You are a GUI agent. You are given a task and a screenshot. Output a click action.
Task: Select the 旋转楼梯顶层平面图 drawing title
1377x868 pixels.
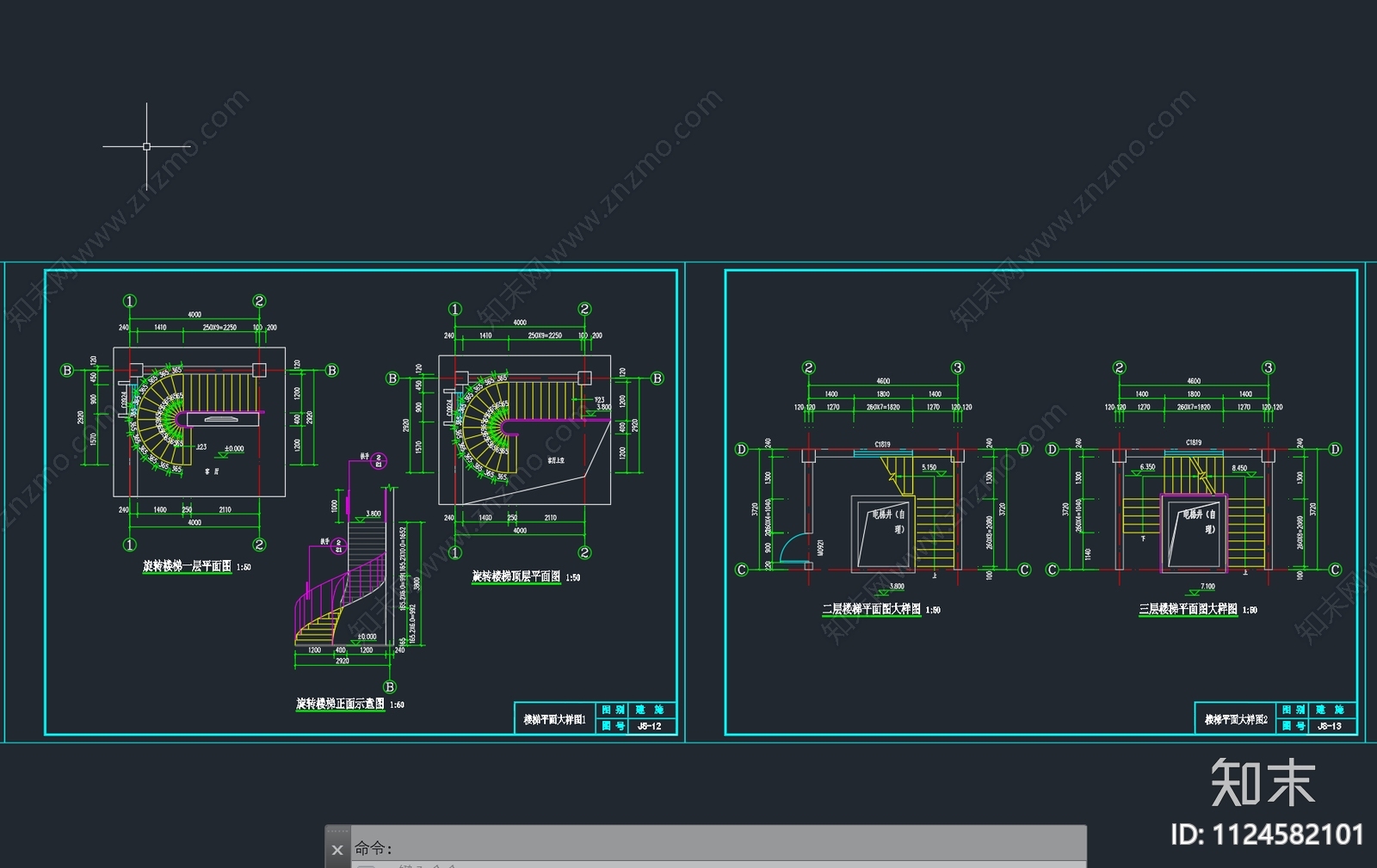pos(516,576)
